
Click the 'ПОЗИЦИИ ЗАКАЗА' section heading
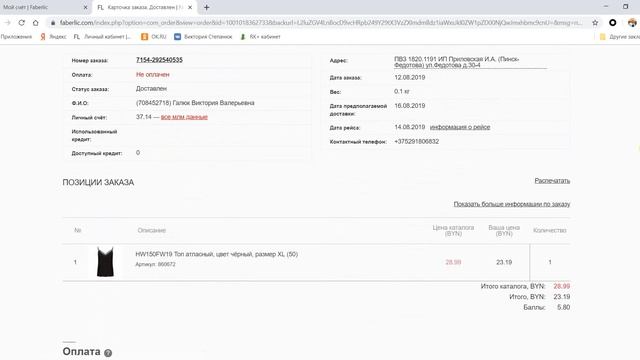(x=98, y=182)
